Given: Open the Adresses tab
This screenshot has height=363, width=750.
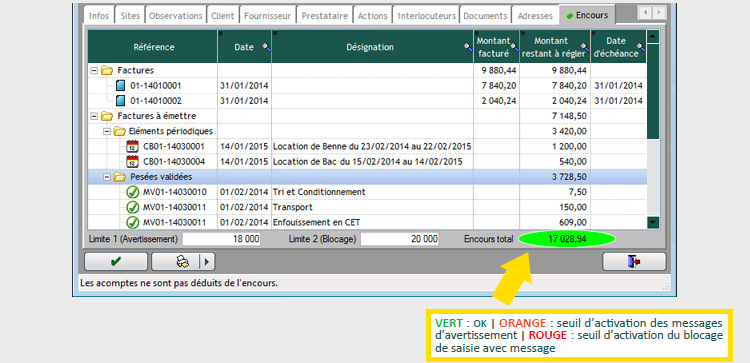Looking at the screenshot, I should tap(535, 16).
